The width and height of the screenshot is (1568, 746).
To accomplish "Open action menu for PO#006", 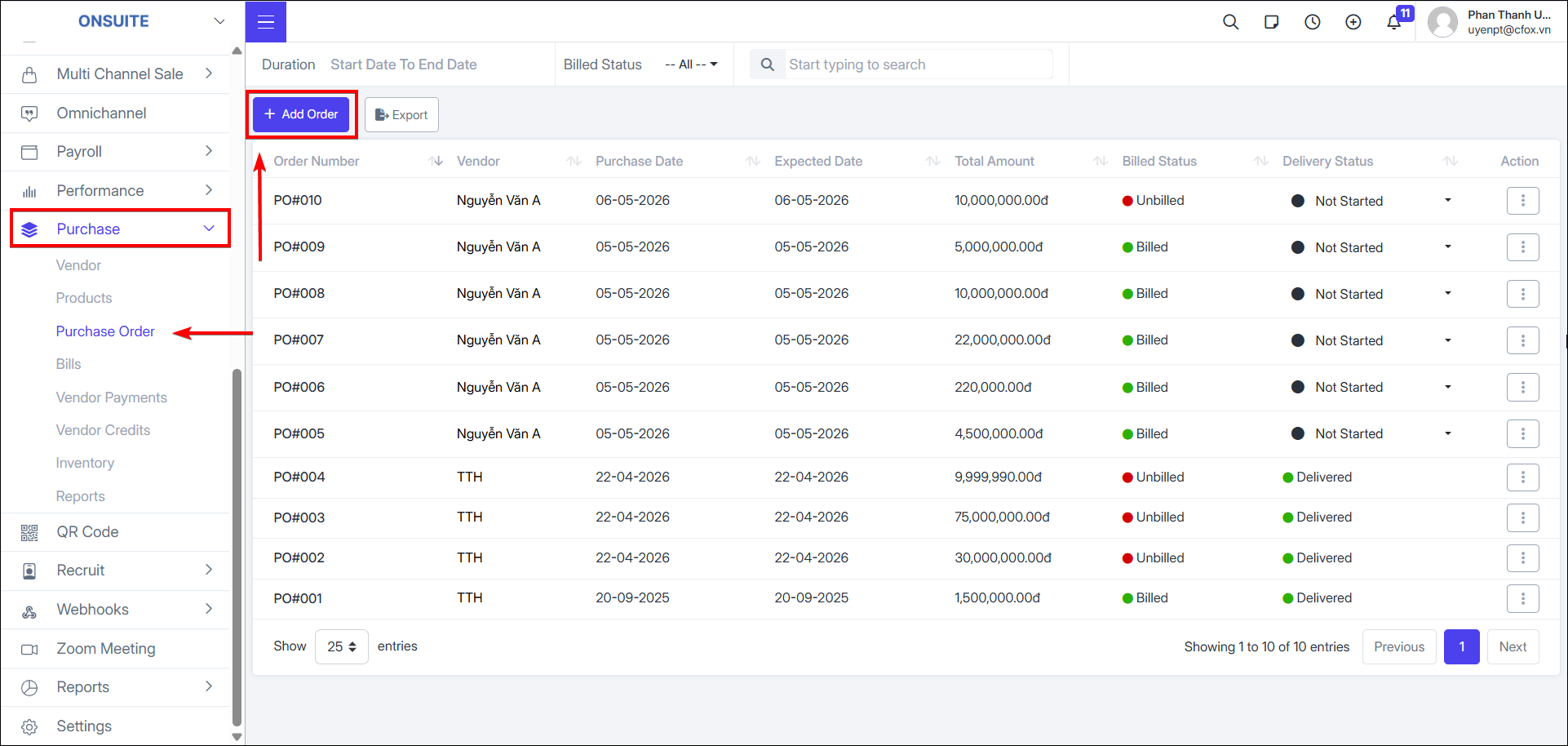I will click(1522, 387).
